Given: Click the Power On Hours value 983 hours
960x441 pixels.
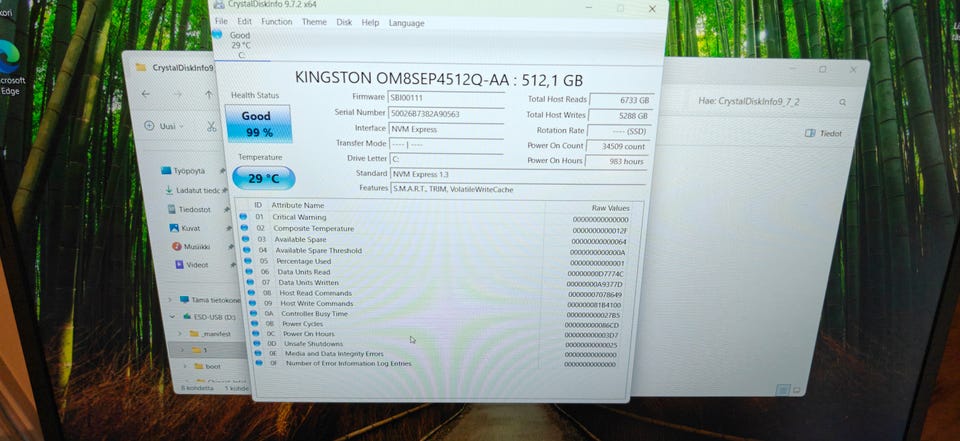Looking at the screenshot, I should (x=616, y=162).
